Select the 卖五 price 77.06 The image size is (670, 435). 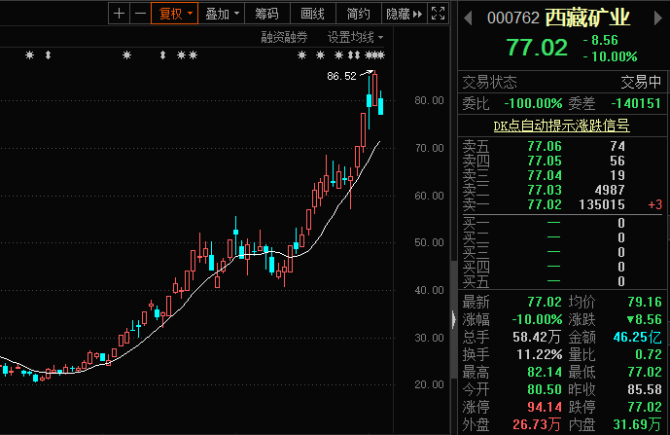pyautogui.click(x=544, y=146)
